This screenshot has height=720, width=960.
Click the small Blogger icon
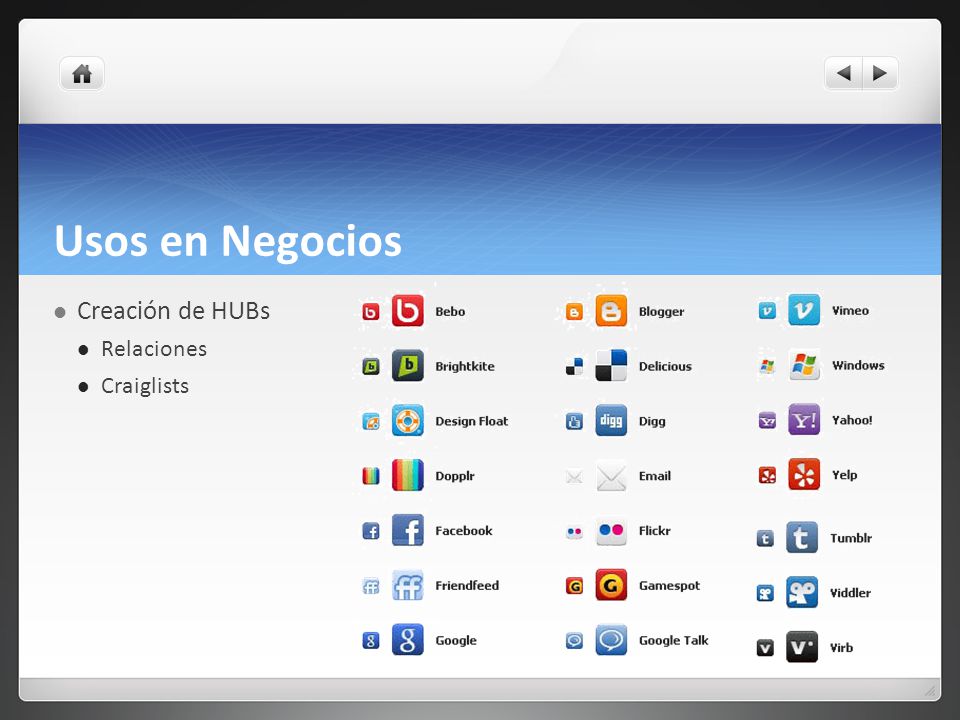coord(574,312)
